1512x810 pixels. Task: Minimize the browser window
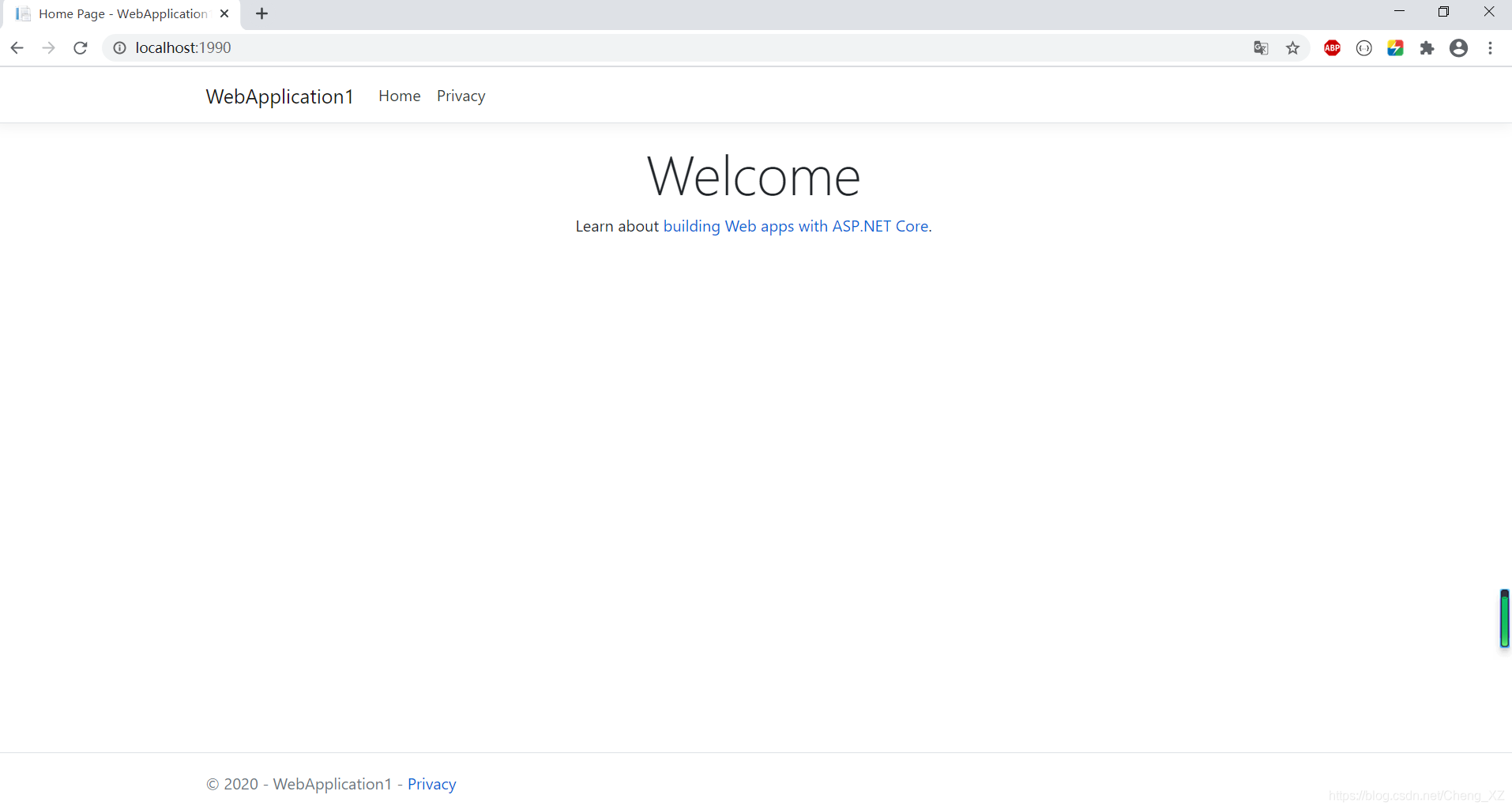point(1399,12)
